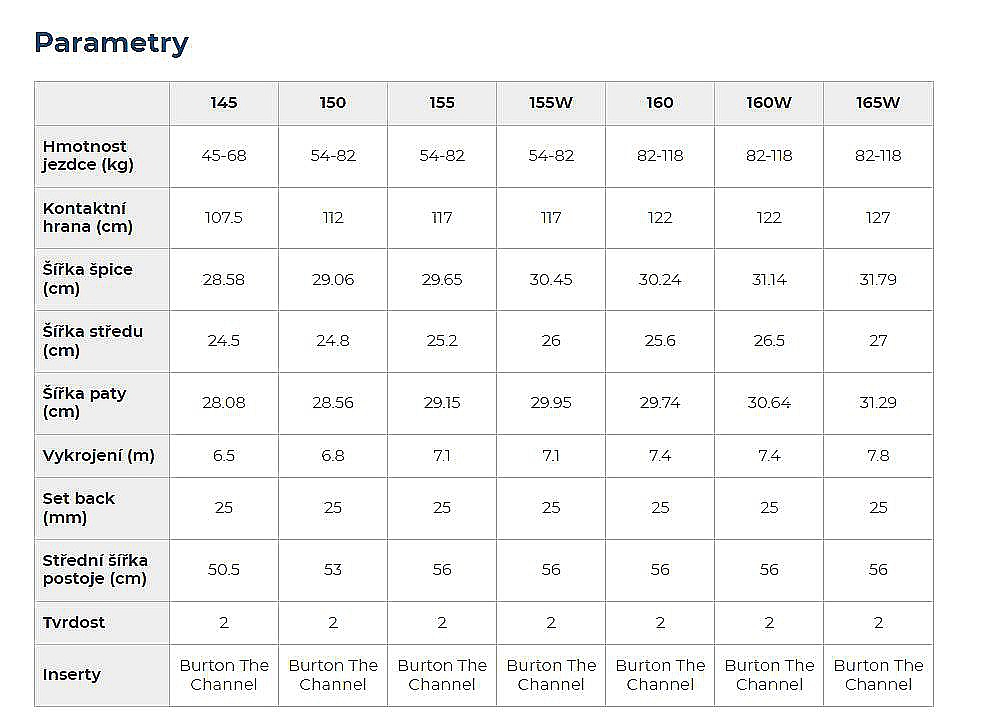Select the 7.8 sidecut value
1008x724 pixels.
(878, 456)
